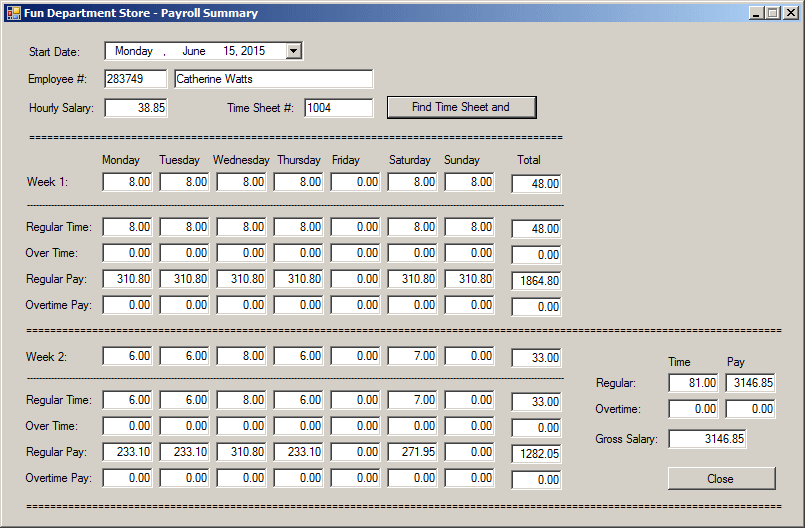Click the Week 2 Monday hours field

[127, 356]
